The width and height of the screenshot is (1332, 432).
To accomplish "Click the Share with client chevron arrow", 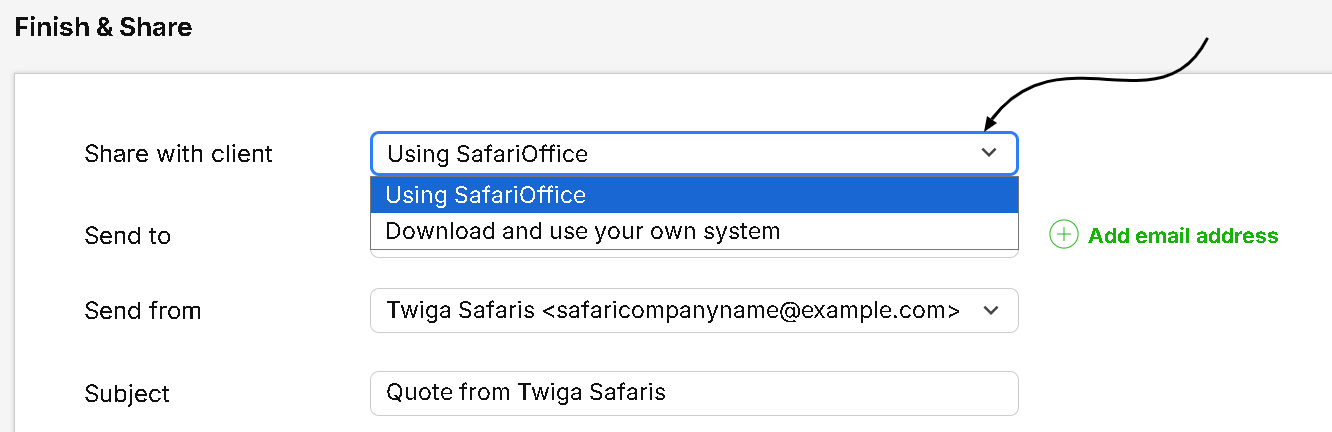I will tap(989, 153).
